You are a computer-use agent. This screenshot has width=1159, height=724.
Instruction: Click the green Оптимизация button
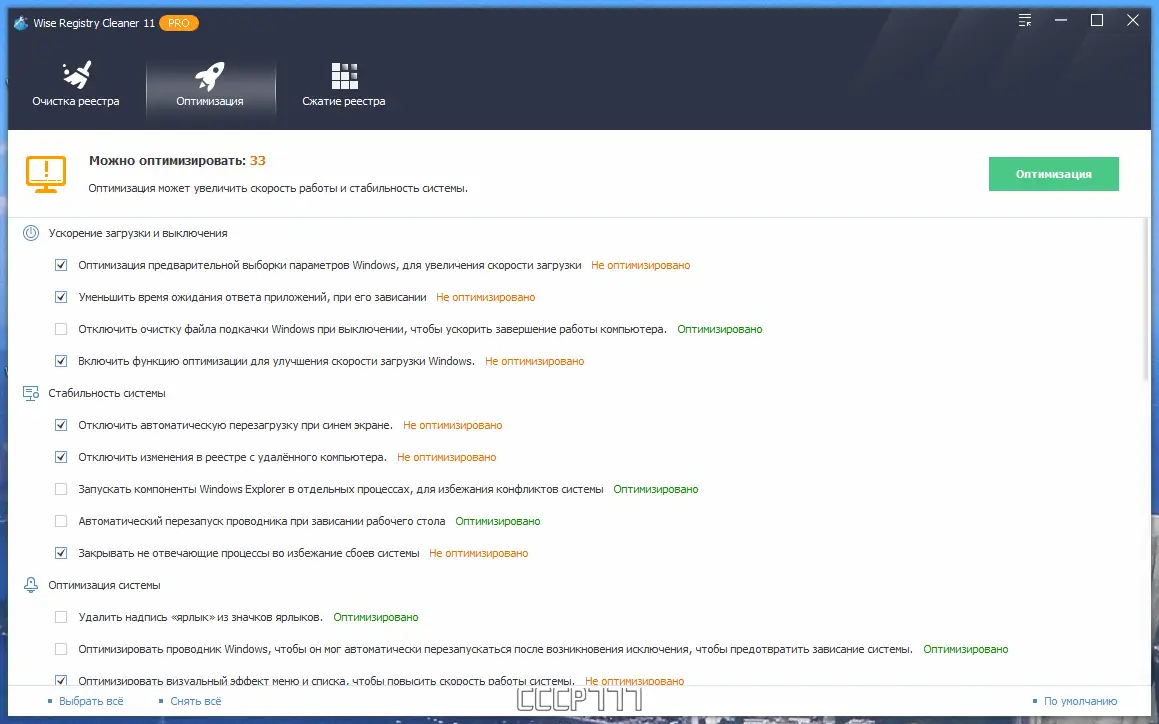pyautogui.click(x=1053, y=174)
